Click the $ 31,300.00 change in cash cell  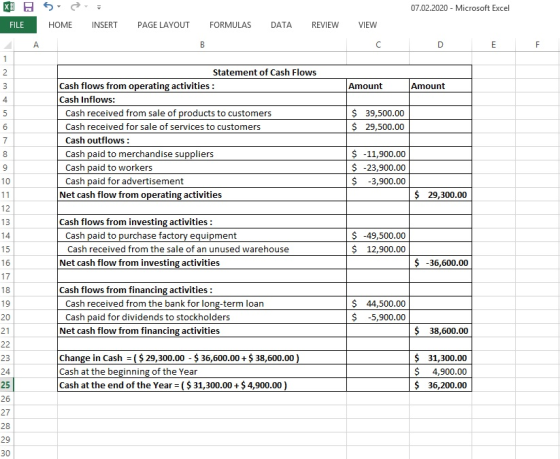click(x=440, y=358)
